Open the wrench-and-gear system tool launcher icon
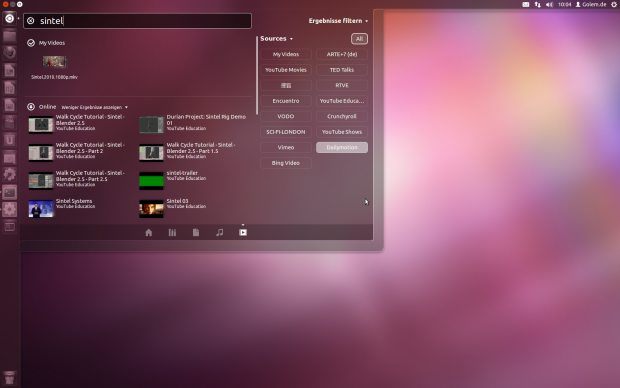This screenshot has width=620, height=388. [x=9, y=174]
